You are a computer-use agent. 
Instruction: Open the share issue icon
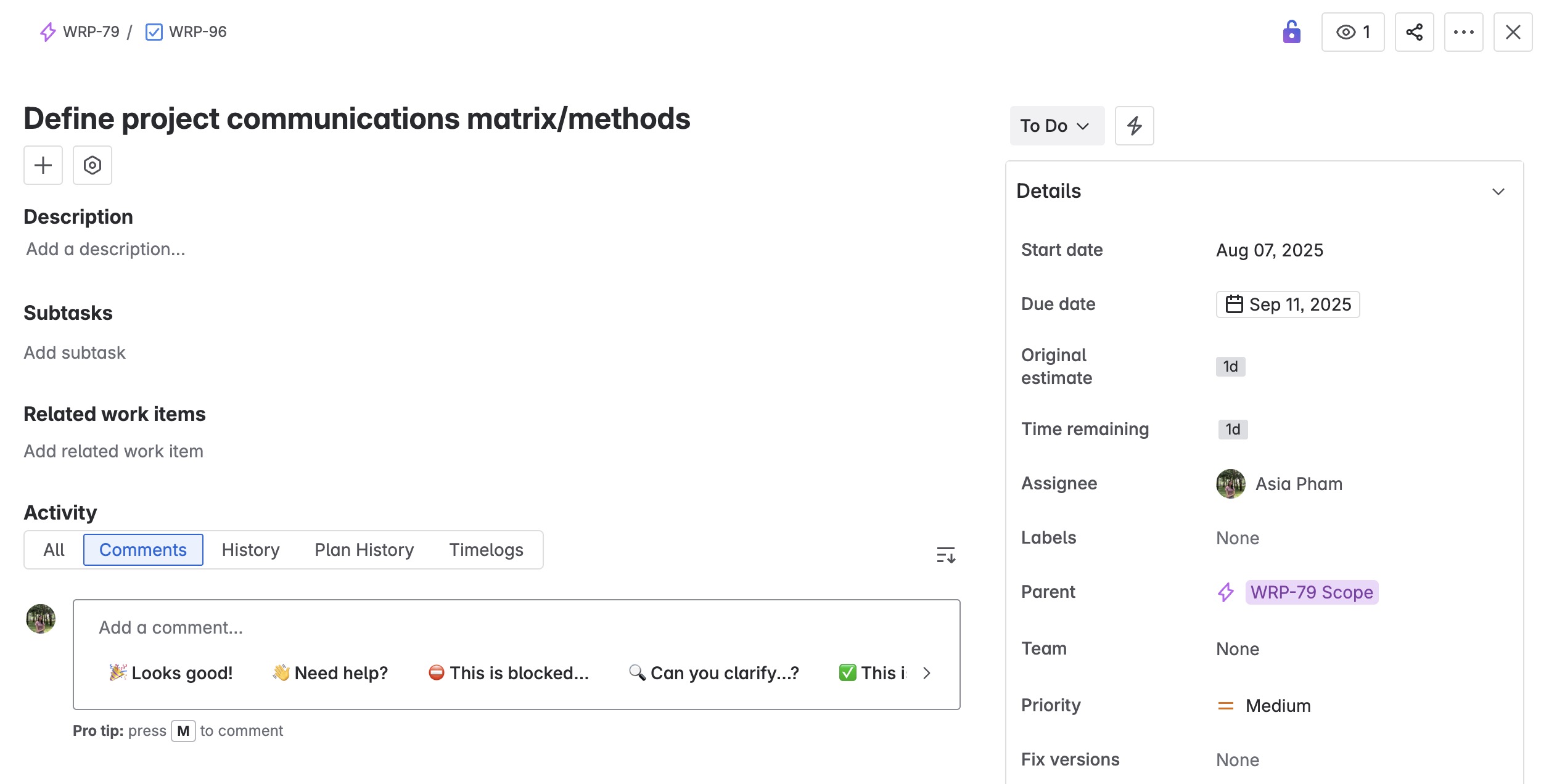point(1414,32)
